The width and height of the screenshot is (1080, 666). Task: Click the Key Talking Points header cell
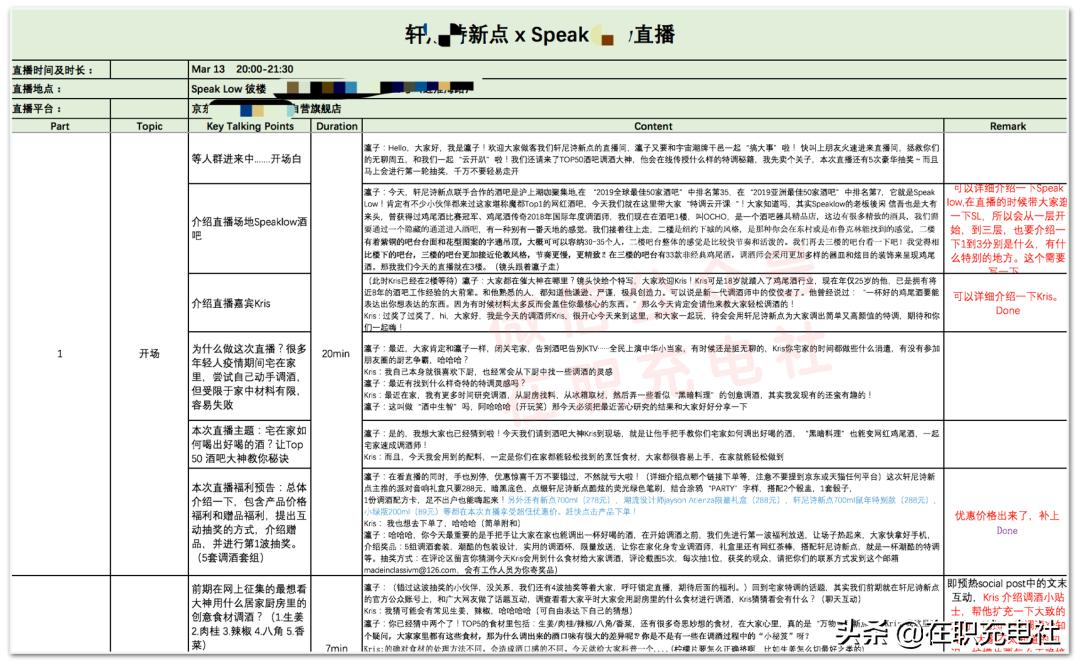tap(250, 125)
